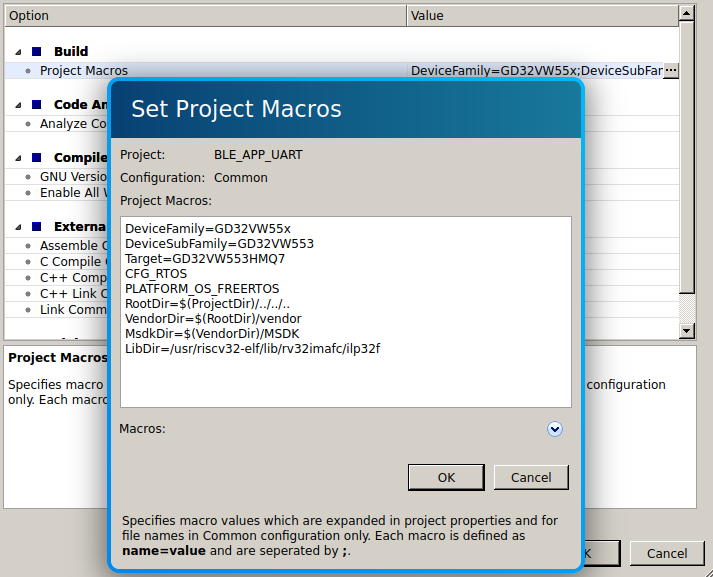Click the blue square icon beside Build
The height and width of the screenshot is (577, 713).
(x=36, y=51)
